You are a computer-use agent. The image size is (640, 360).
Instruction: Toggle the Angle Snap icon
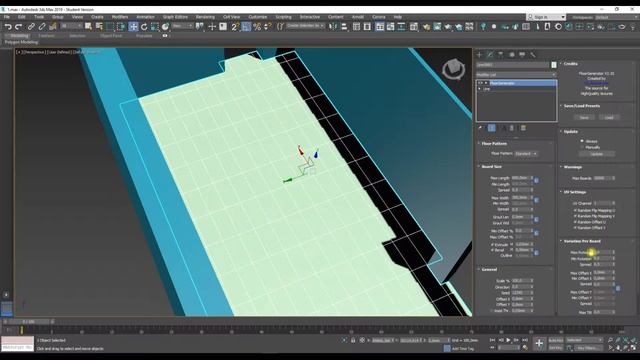pyautogui.click(x=246, y=27)
